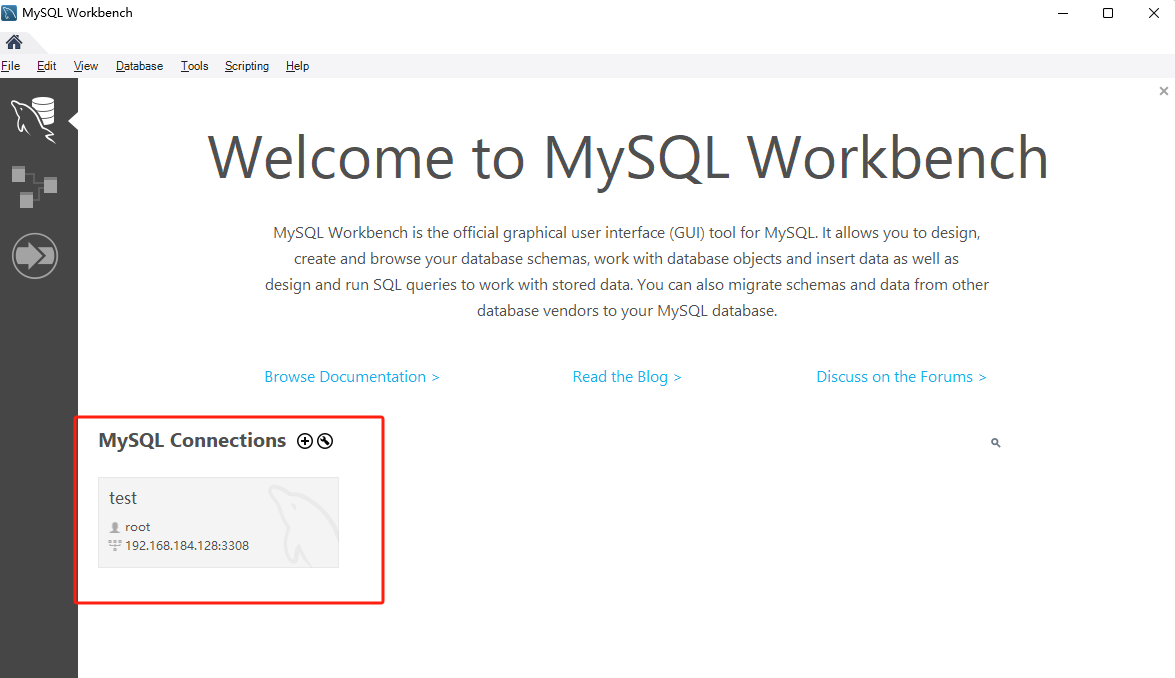Click Browse Documentation link
Viewport: 1175px width, 678px height.
point(351,377)
